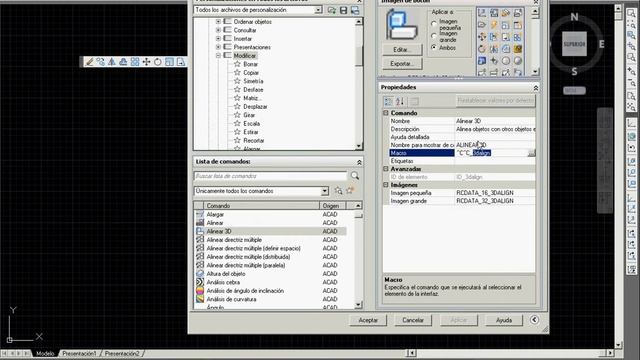Select Simetría in the Modificar tree
The image size is (640, 360).
pos(253,81)
